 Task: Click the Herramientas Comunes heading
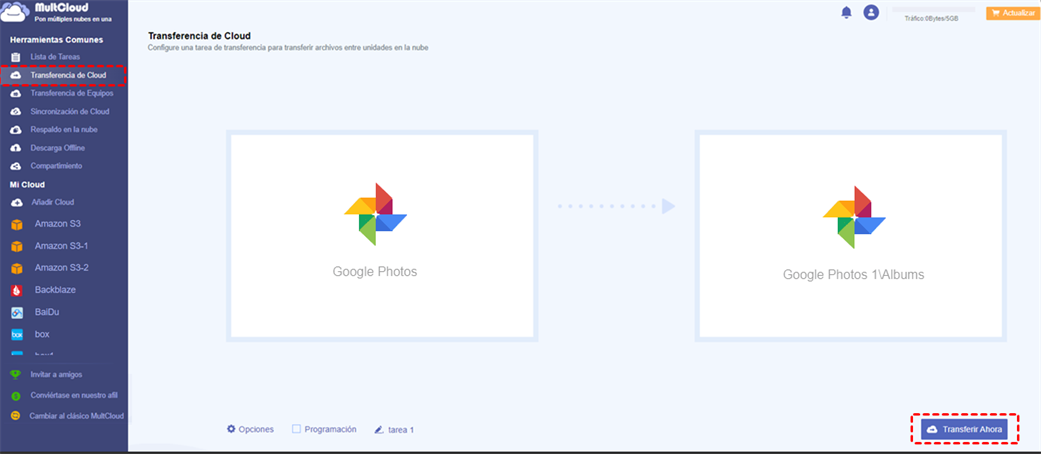click(x=56, y=40)
